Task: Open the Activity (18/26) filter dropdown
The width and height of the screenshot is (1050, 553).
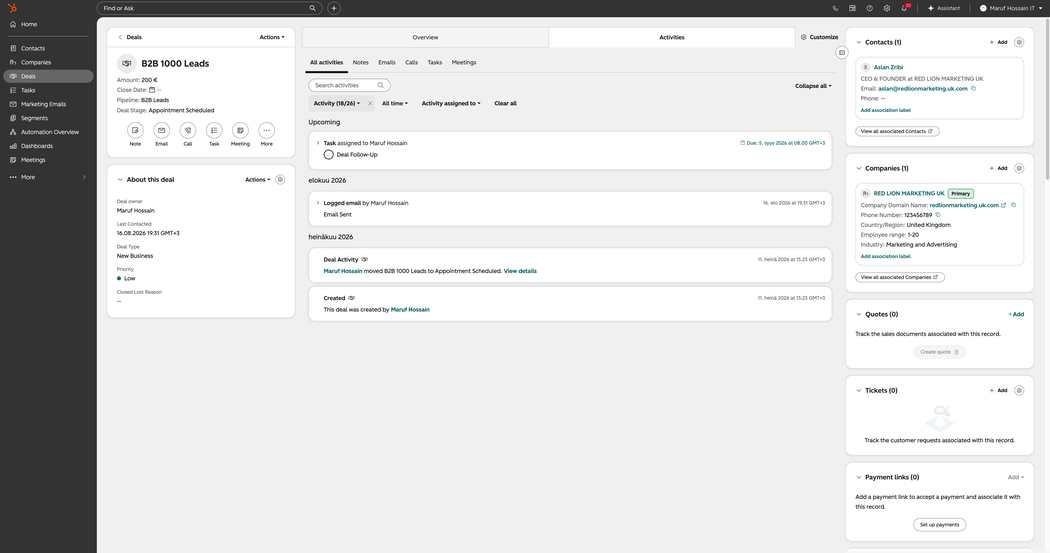Action: (337, 104)
